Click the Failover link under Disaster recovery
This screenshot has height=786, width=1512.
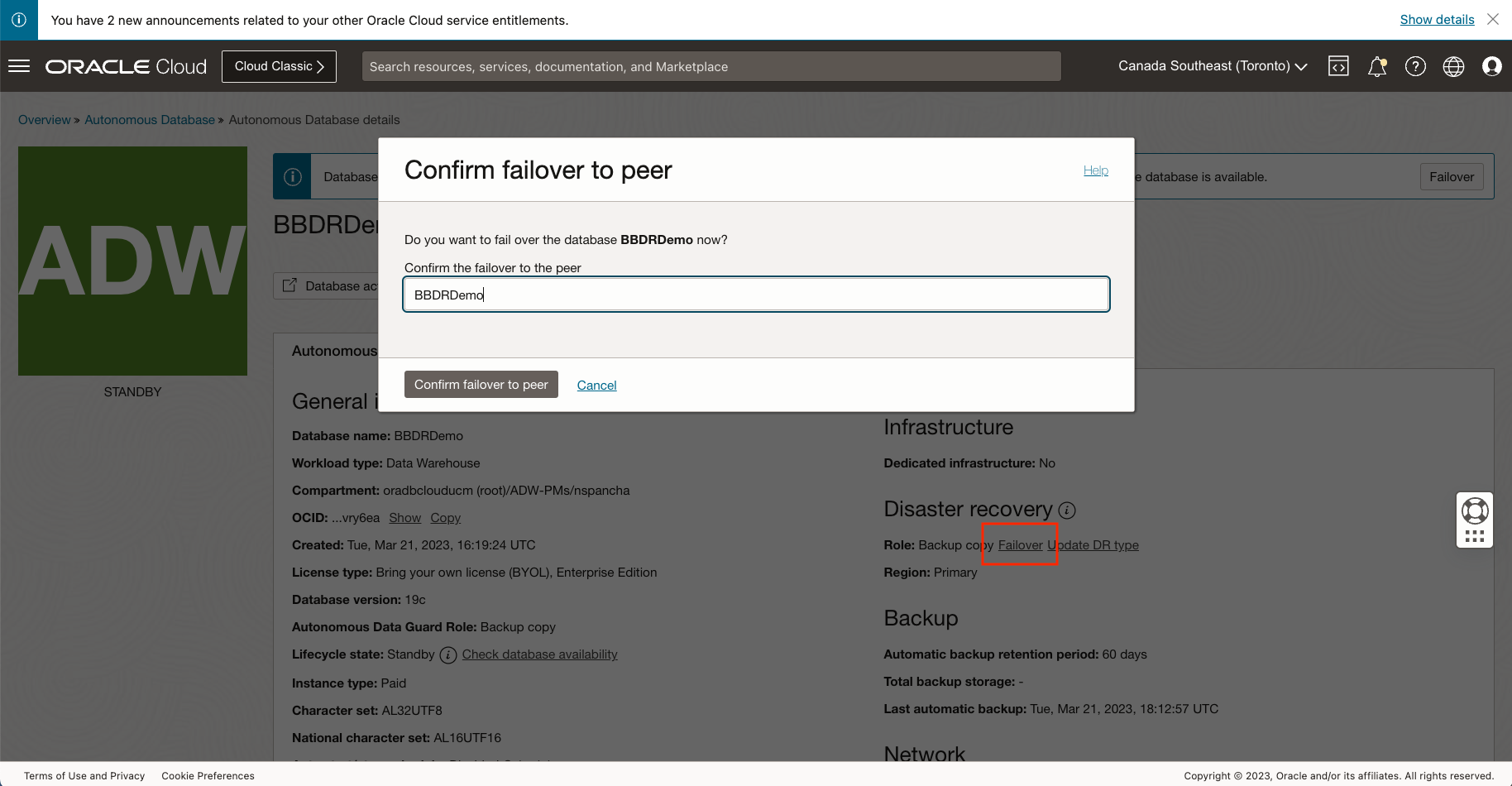(x=1021, y=545)
